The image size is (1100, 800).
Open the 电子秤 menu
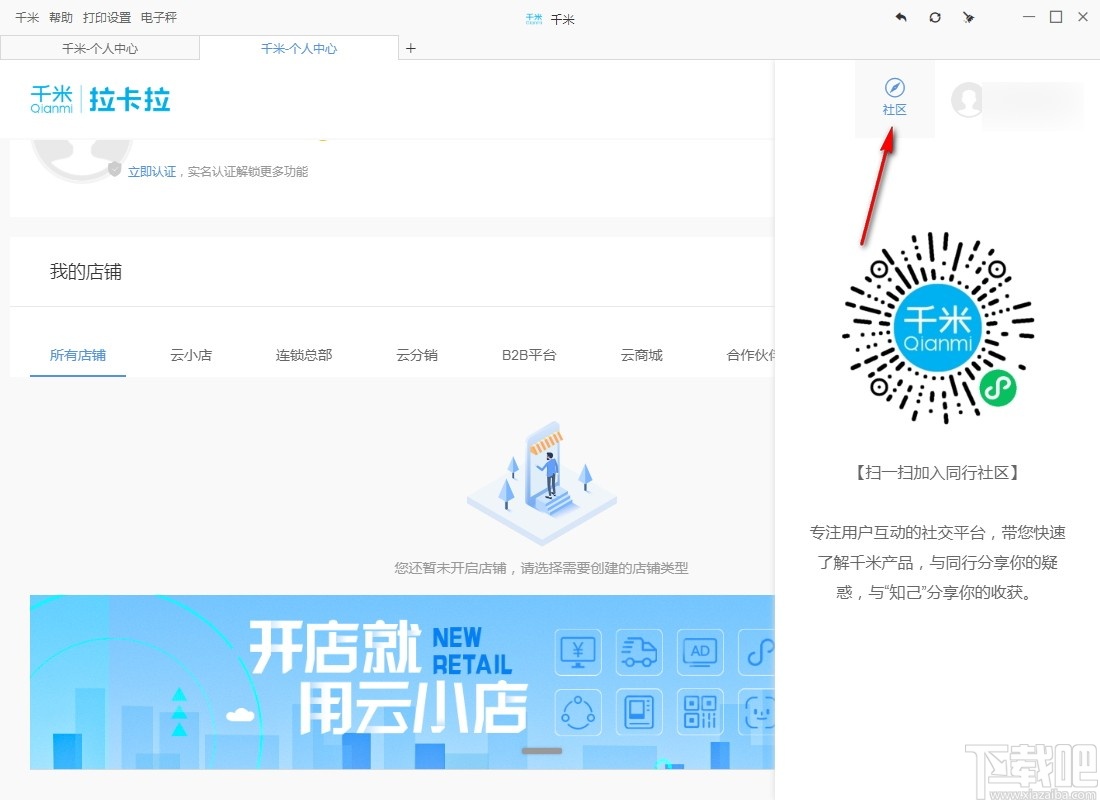pyautogui.click(x=160, y=17)
